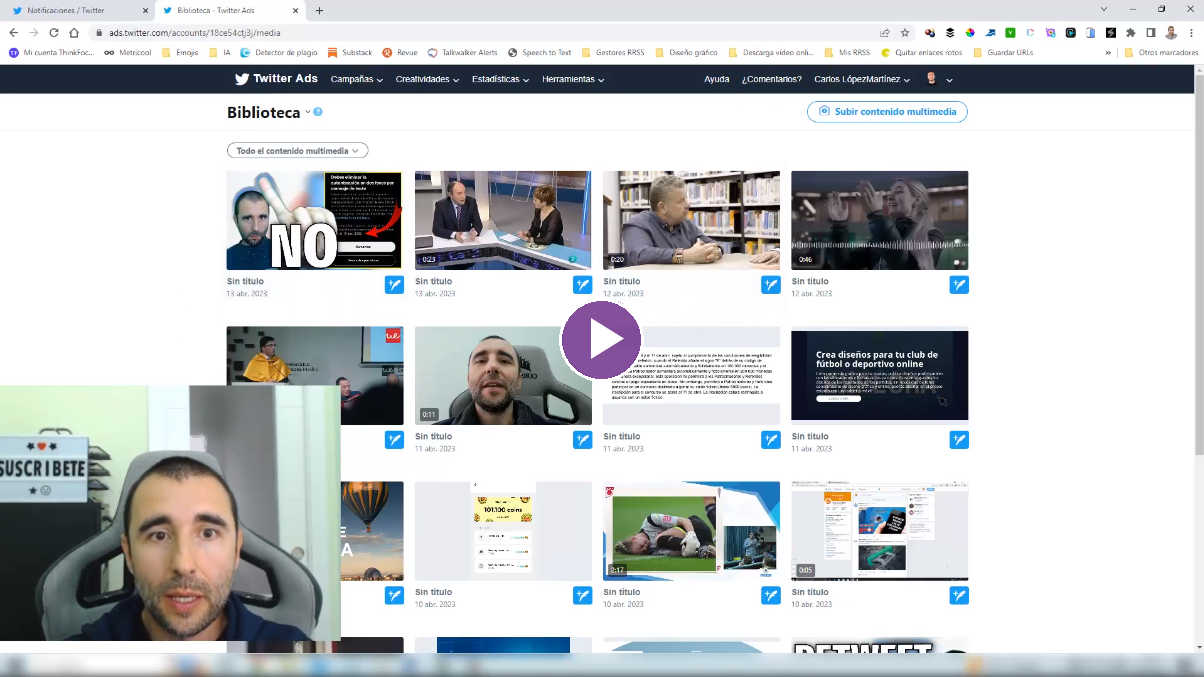Image resolution: width=1204 pixels, height=677 pixels.
Task: Open the Biblioteca title chevron
Action: (308, 112)
